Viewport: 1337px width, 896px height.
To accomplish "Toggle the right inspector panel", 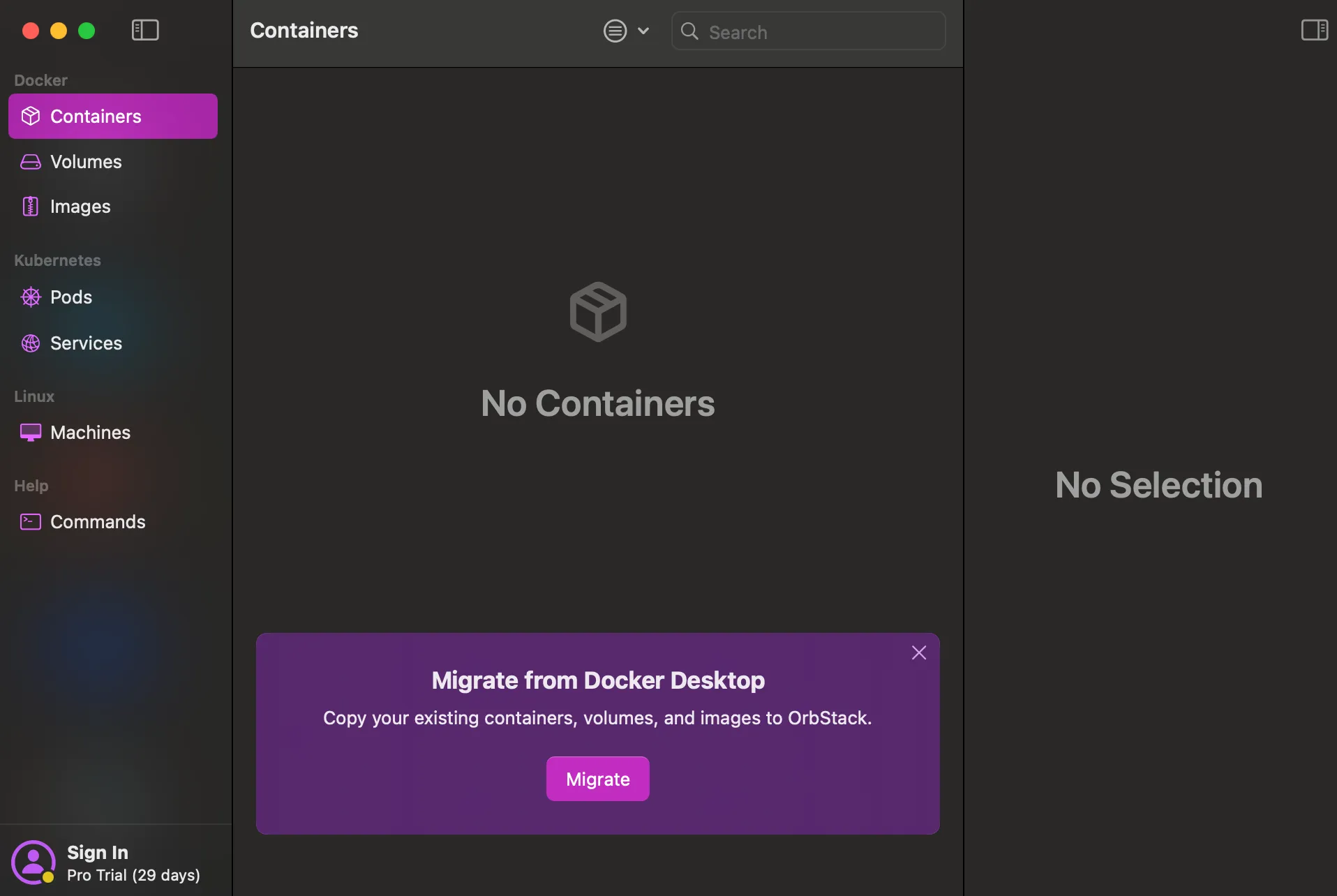I will (x=1314, y=30).
